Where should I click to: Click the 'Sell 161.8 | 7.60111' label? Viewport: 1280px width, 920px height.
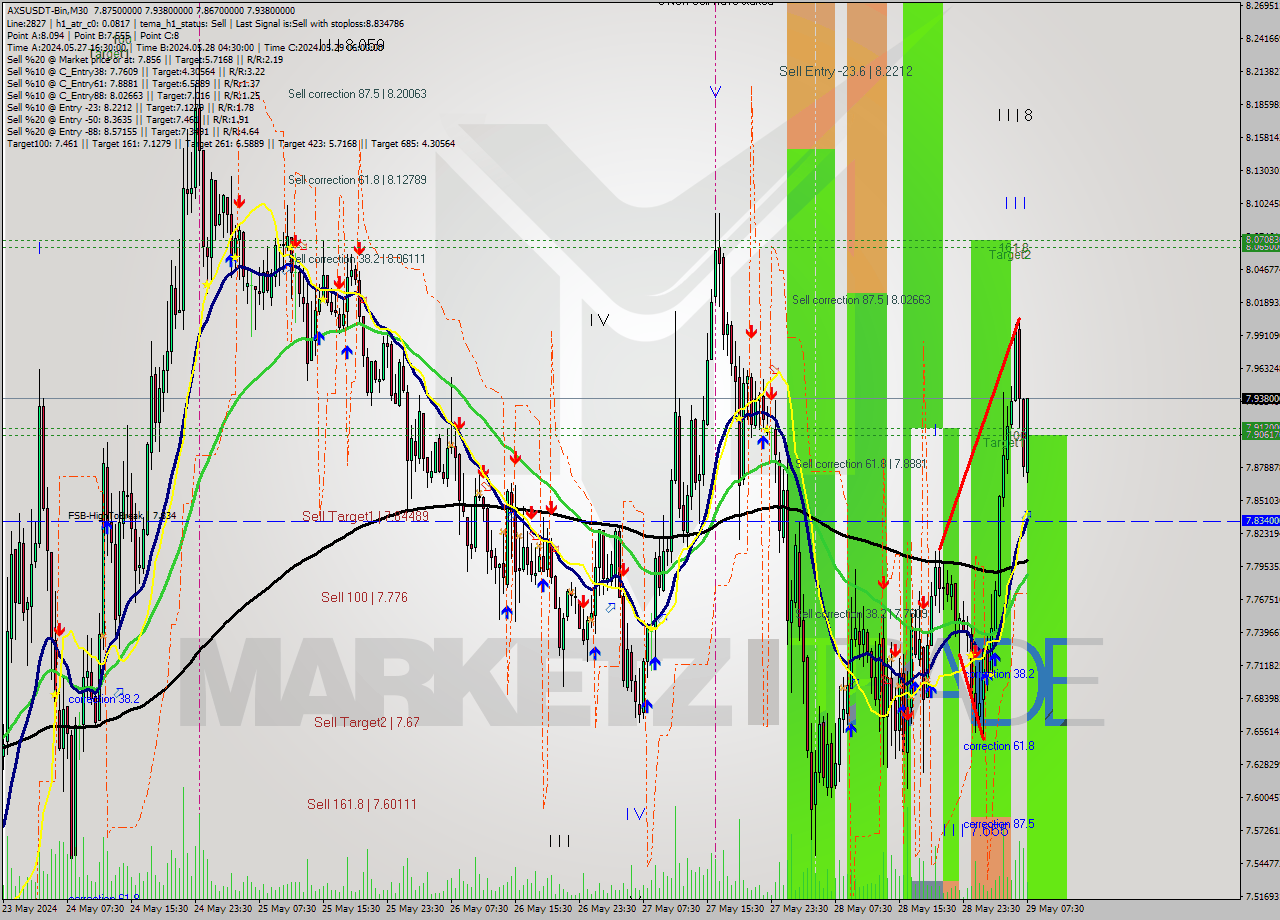click(x=362, y=804)
